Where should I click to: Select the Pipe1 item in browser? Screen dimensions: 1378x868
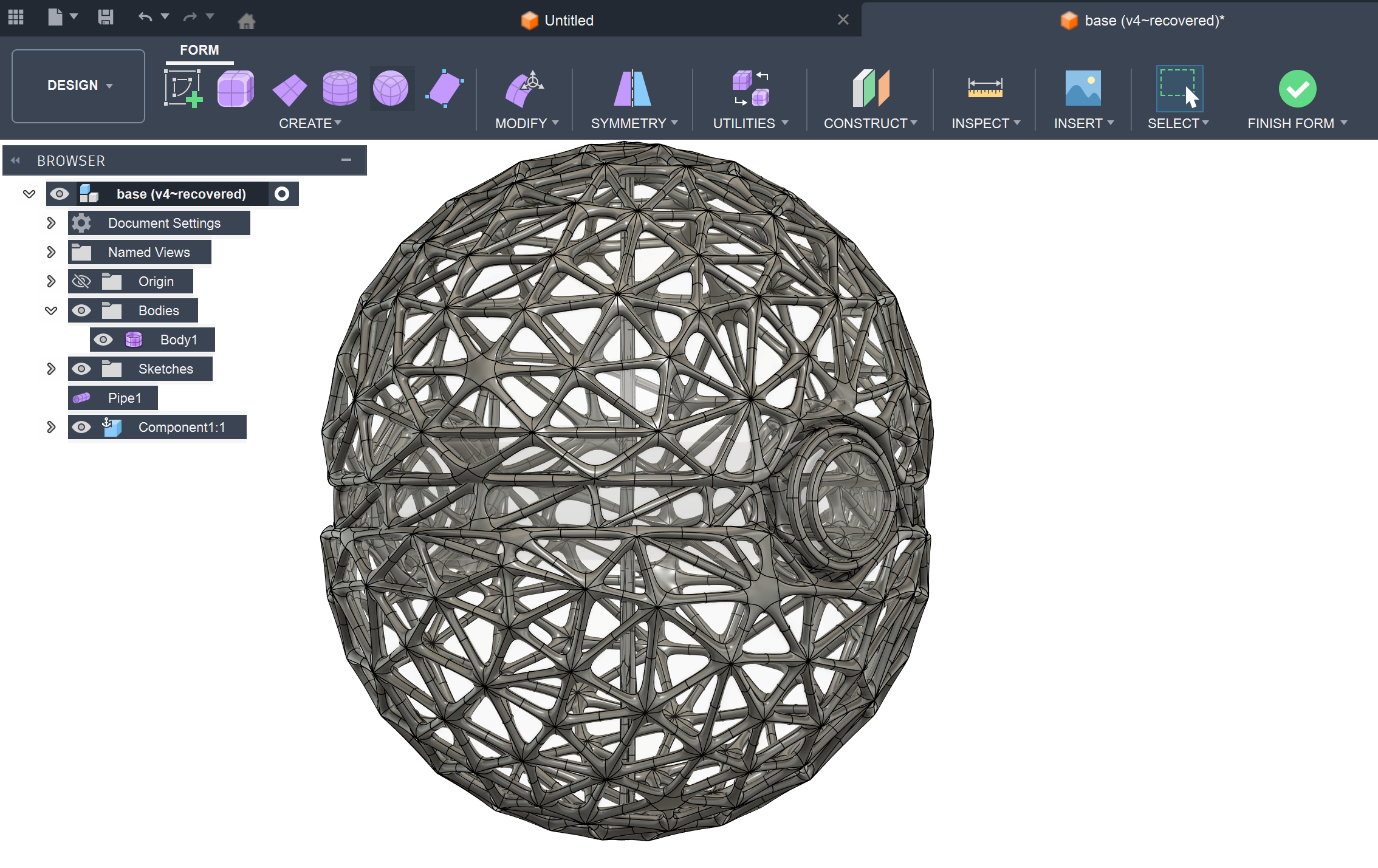pos(124,398)
